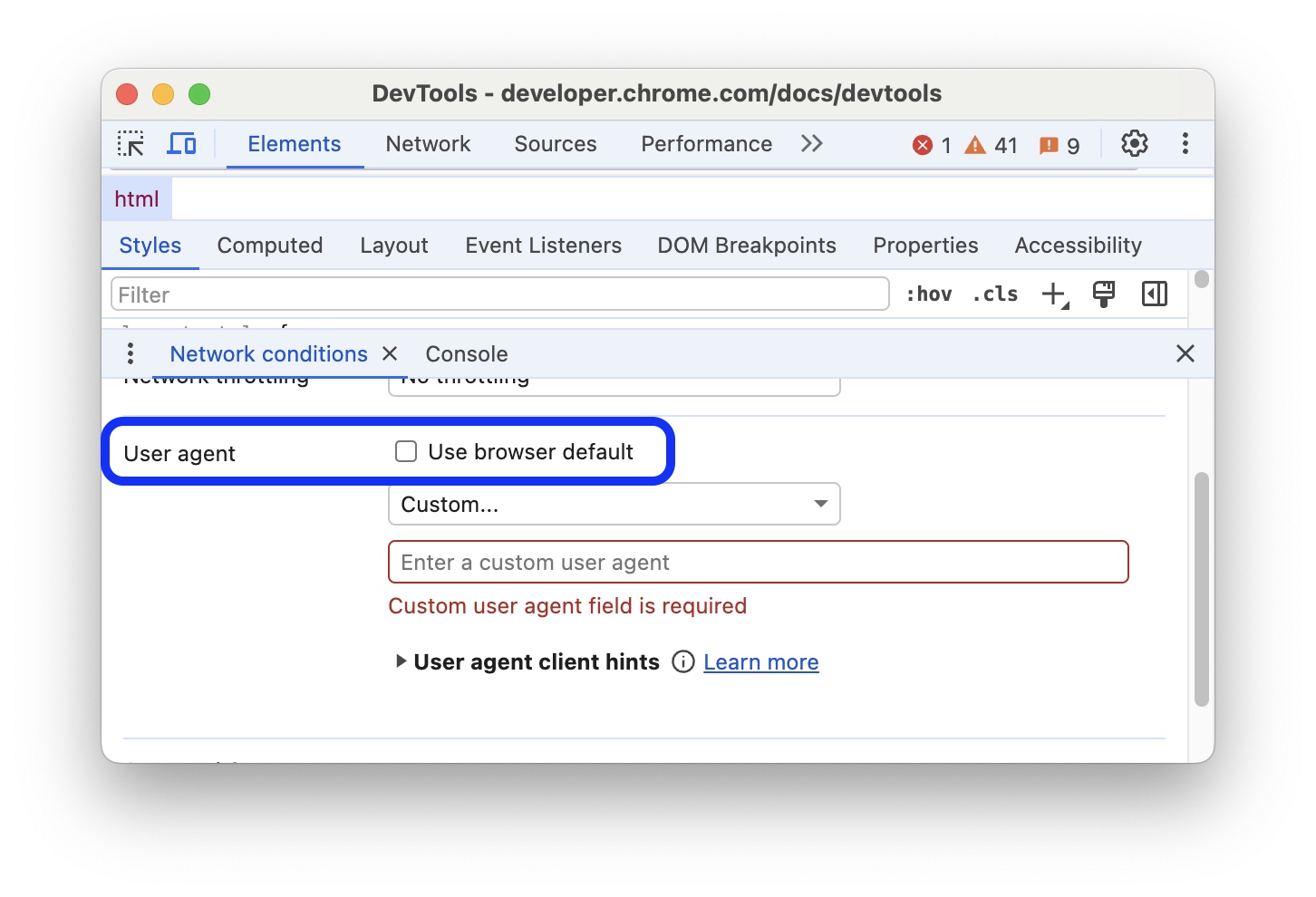Open the Custom user agent dropdown
1316x897 pixels.
[614, 504]
